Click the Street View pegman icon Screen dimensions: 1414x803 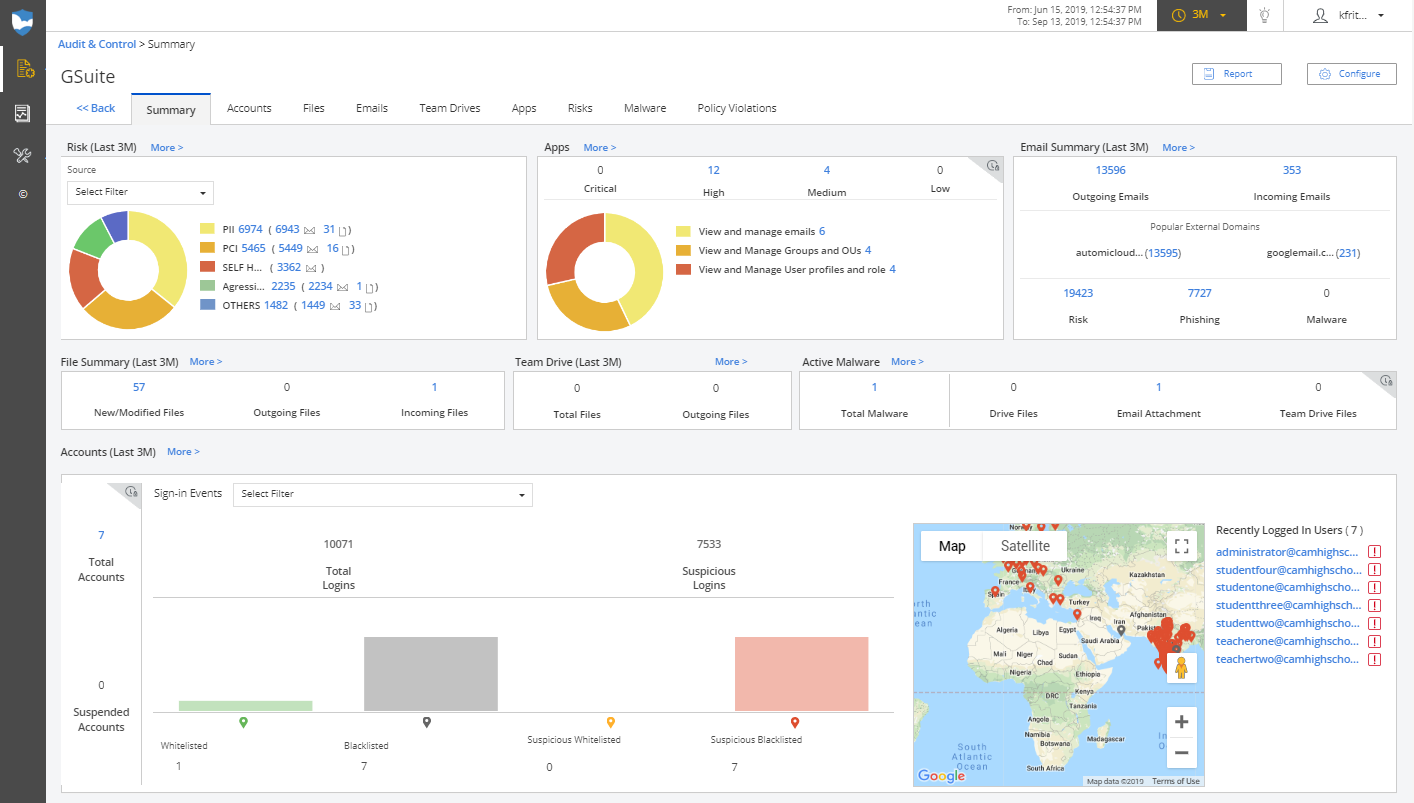[x=1181, y=668]
